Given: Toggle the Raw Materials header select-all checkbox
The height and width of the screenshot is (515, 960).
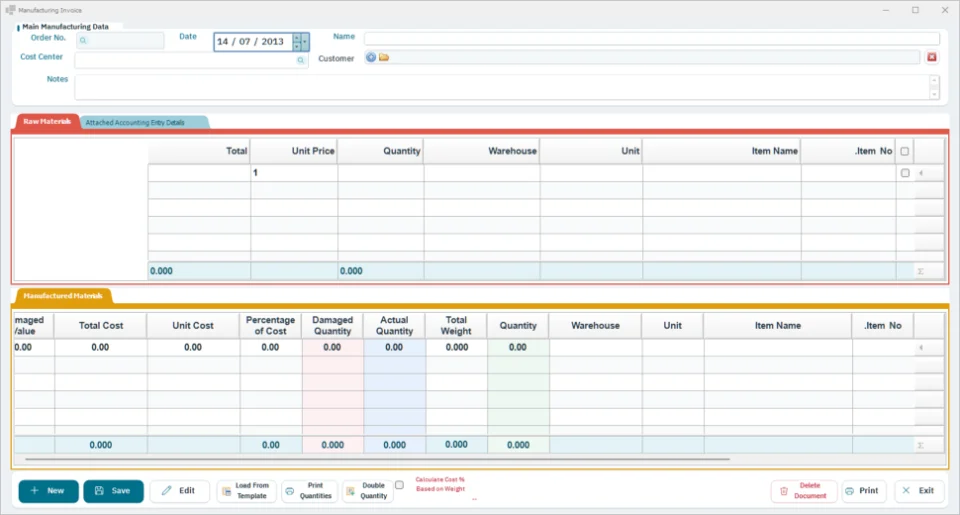Looking at the screenshot, I should tap(905, 151).
